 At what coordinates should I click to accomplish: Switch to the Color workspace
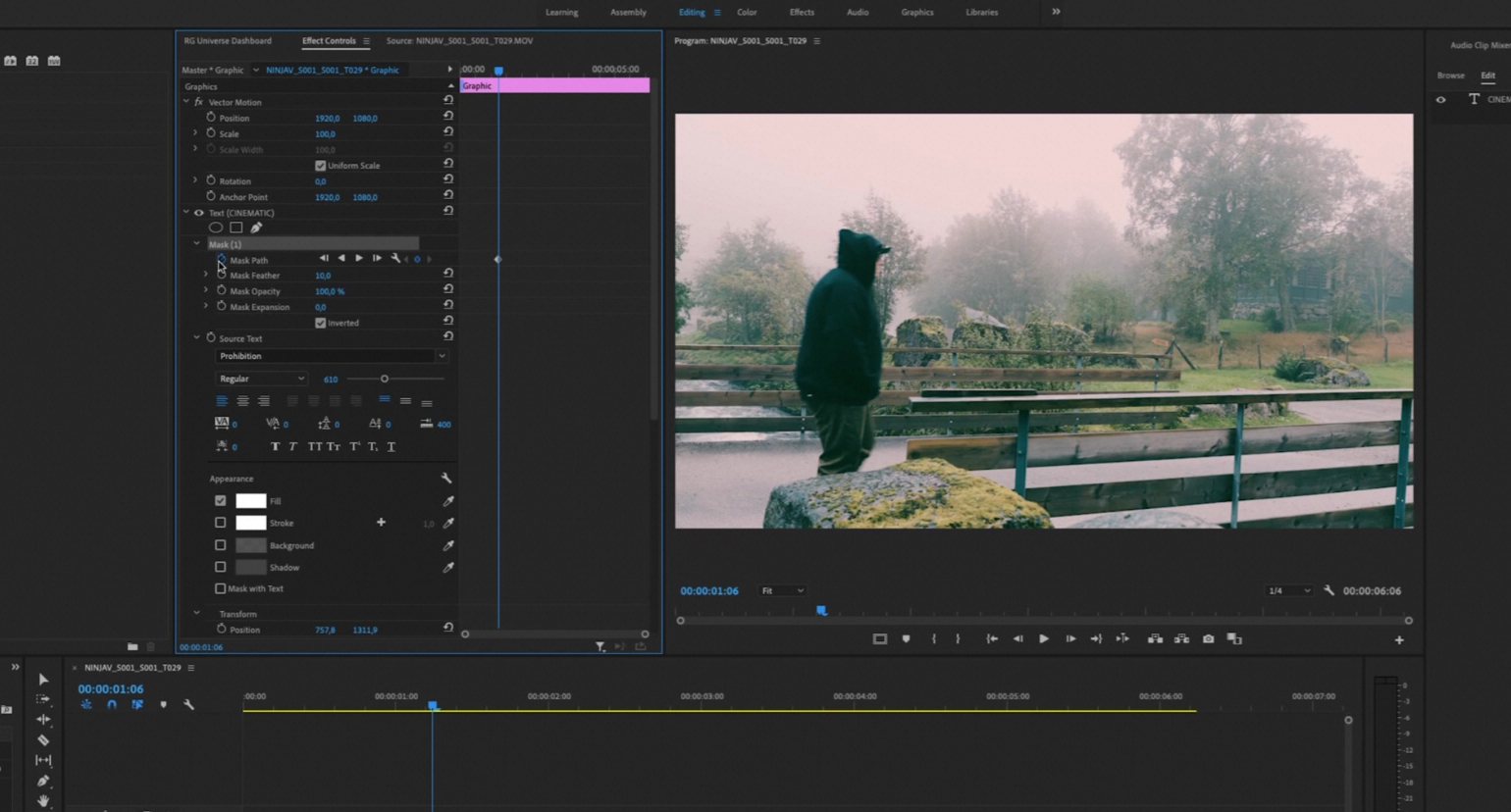click(747, 13)
